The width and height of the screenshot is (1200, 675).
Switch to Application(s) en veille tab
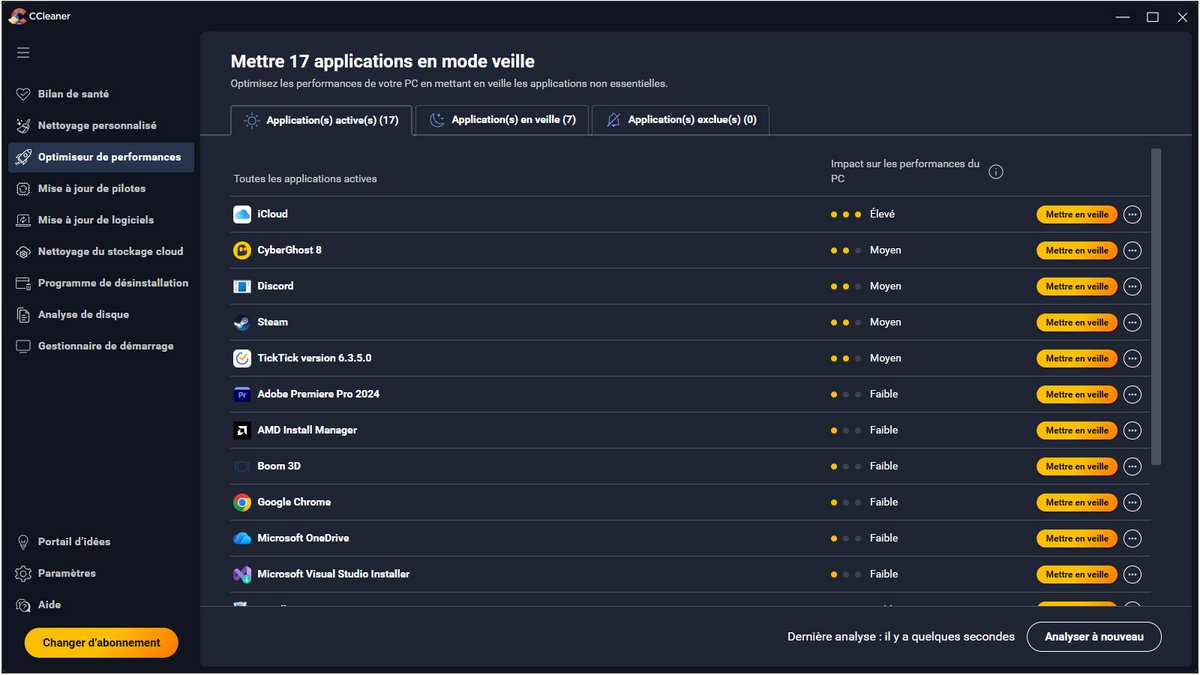pyautogui.click(x=502, y=120)
